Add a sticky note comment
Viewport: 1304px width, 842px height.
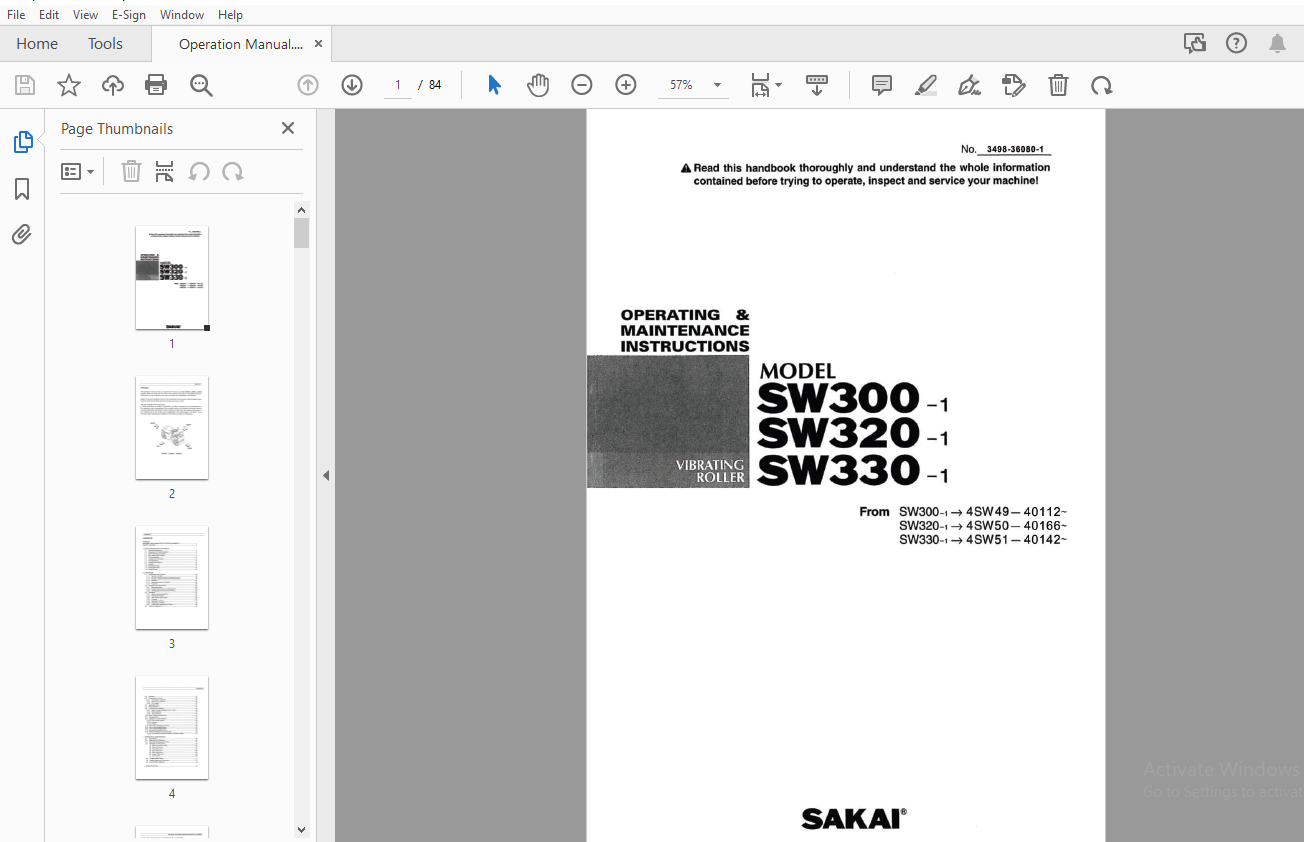882,85
